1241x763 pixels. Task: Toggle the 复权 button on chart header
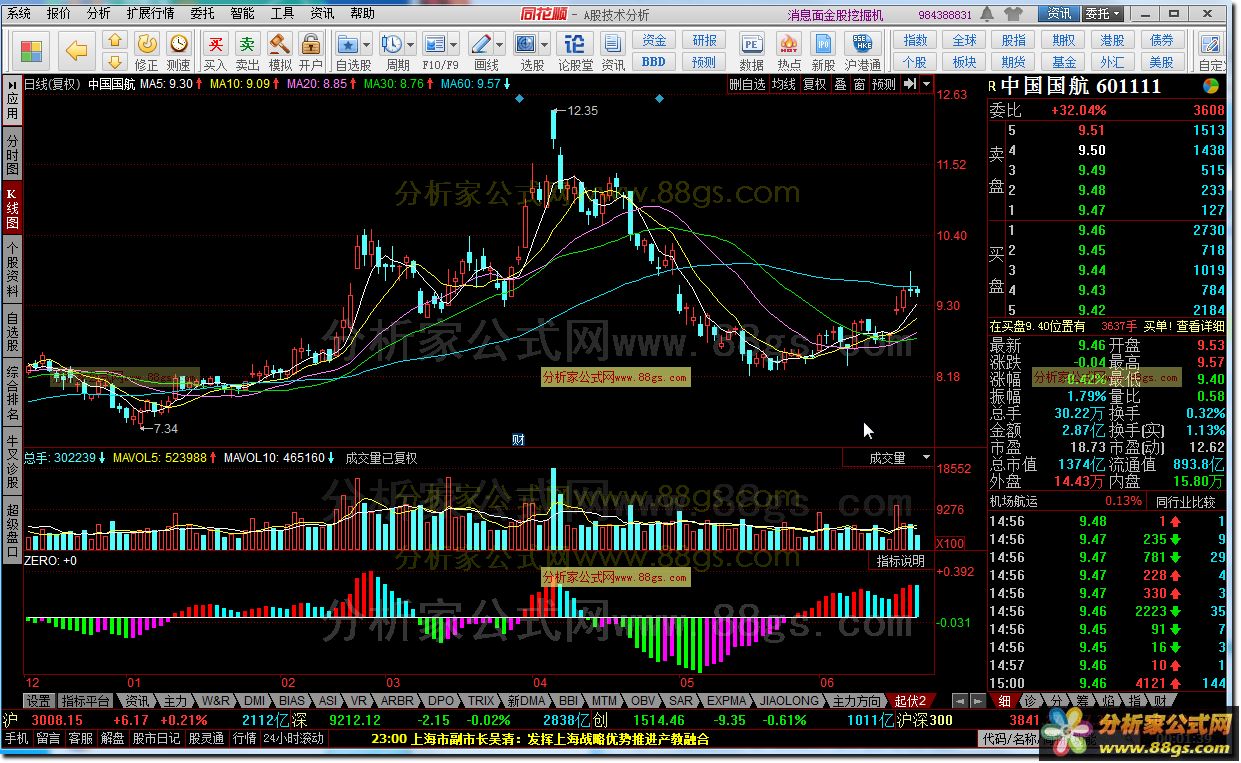coord(815,84)
